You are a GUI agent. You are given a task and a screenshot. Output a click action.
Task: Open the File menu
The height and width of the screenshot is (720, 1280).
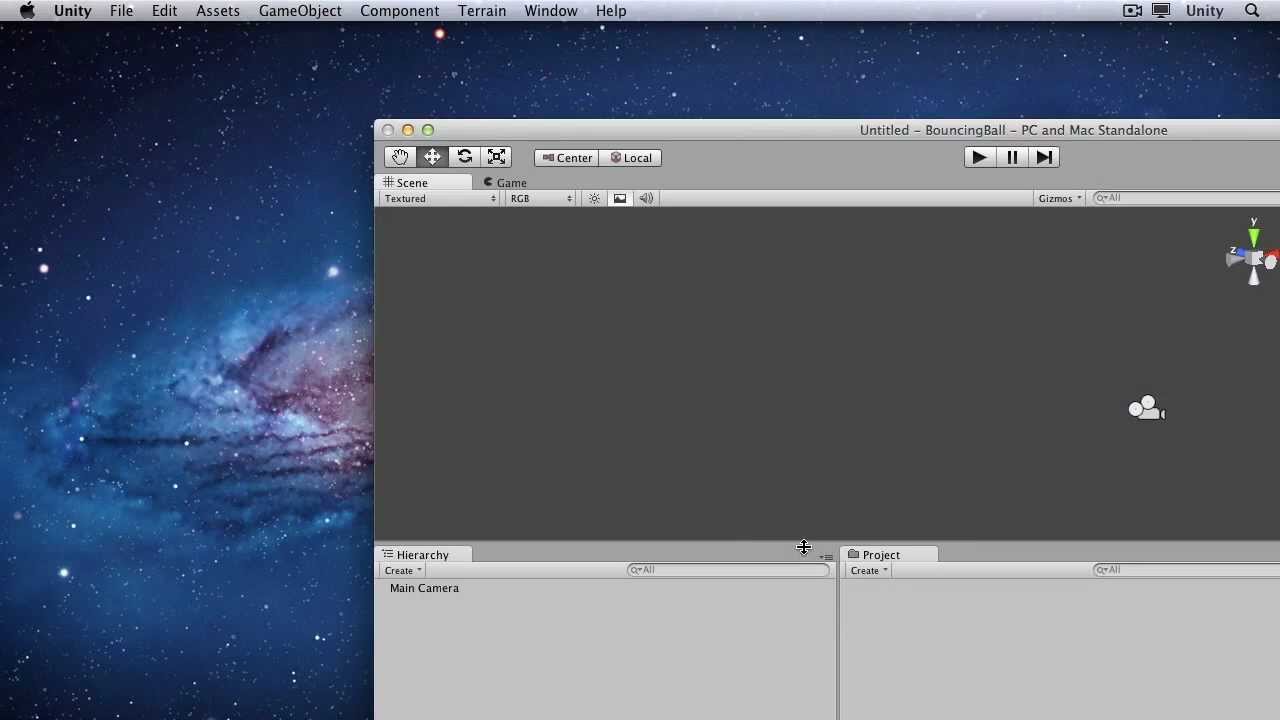click(122, 11)
